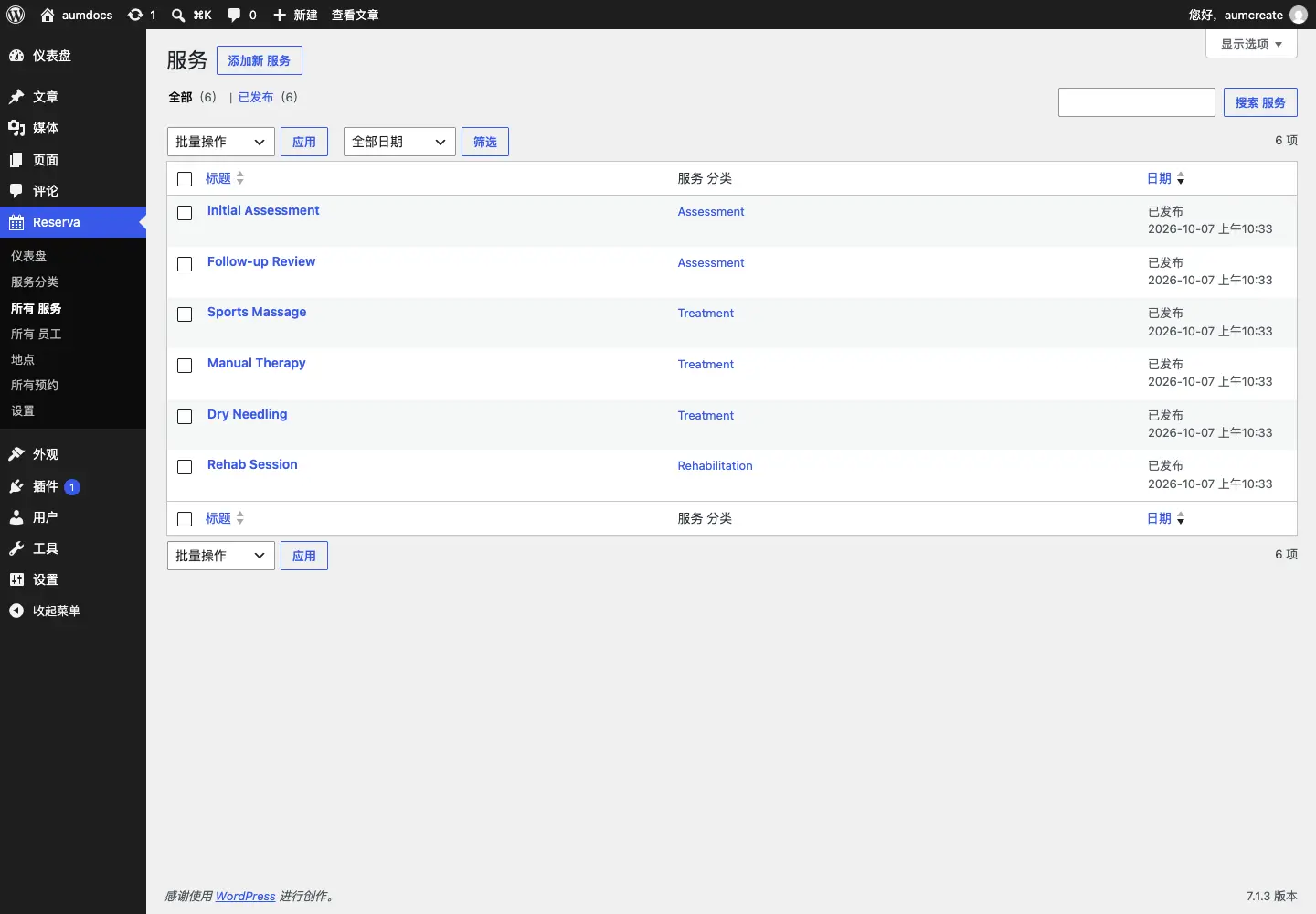Click the WordPress logo icon in the admin bar

pos(16,15)
